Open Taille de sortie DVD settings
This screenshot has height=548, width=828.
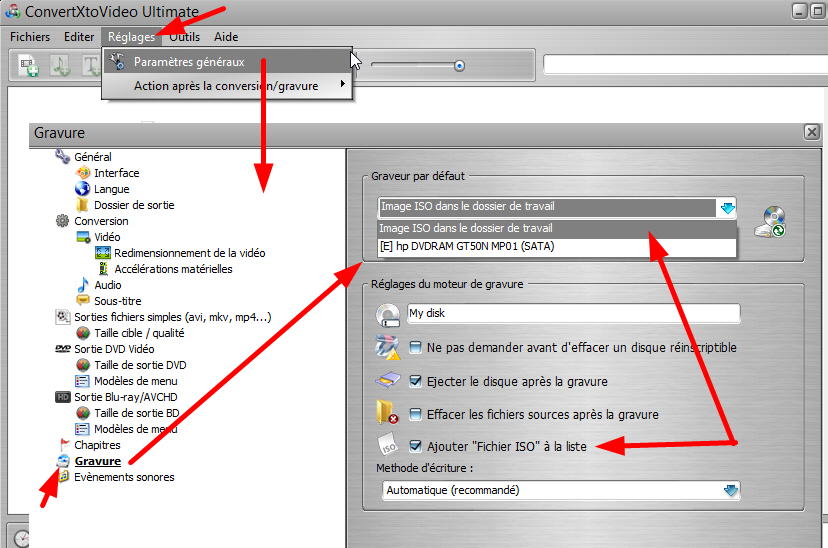click(140, 365)
